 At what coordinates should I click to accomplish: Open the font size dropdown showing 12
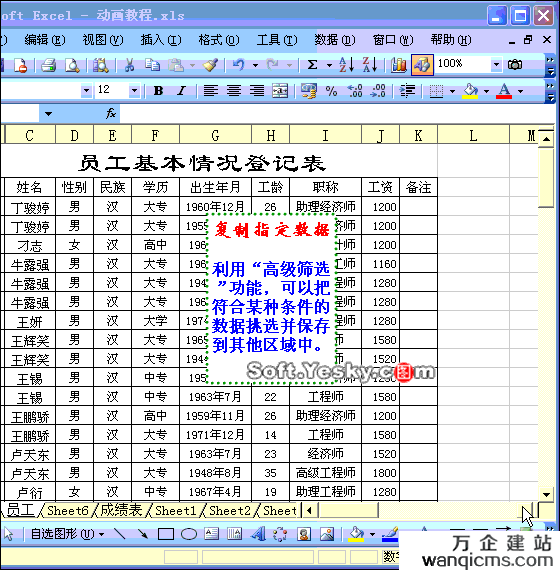(134, 90)
